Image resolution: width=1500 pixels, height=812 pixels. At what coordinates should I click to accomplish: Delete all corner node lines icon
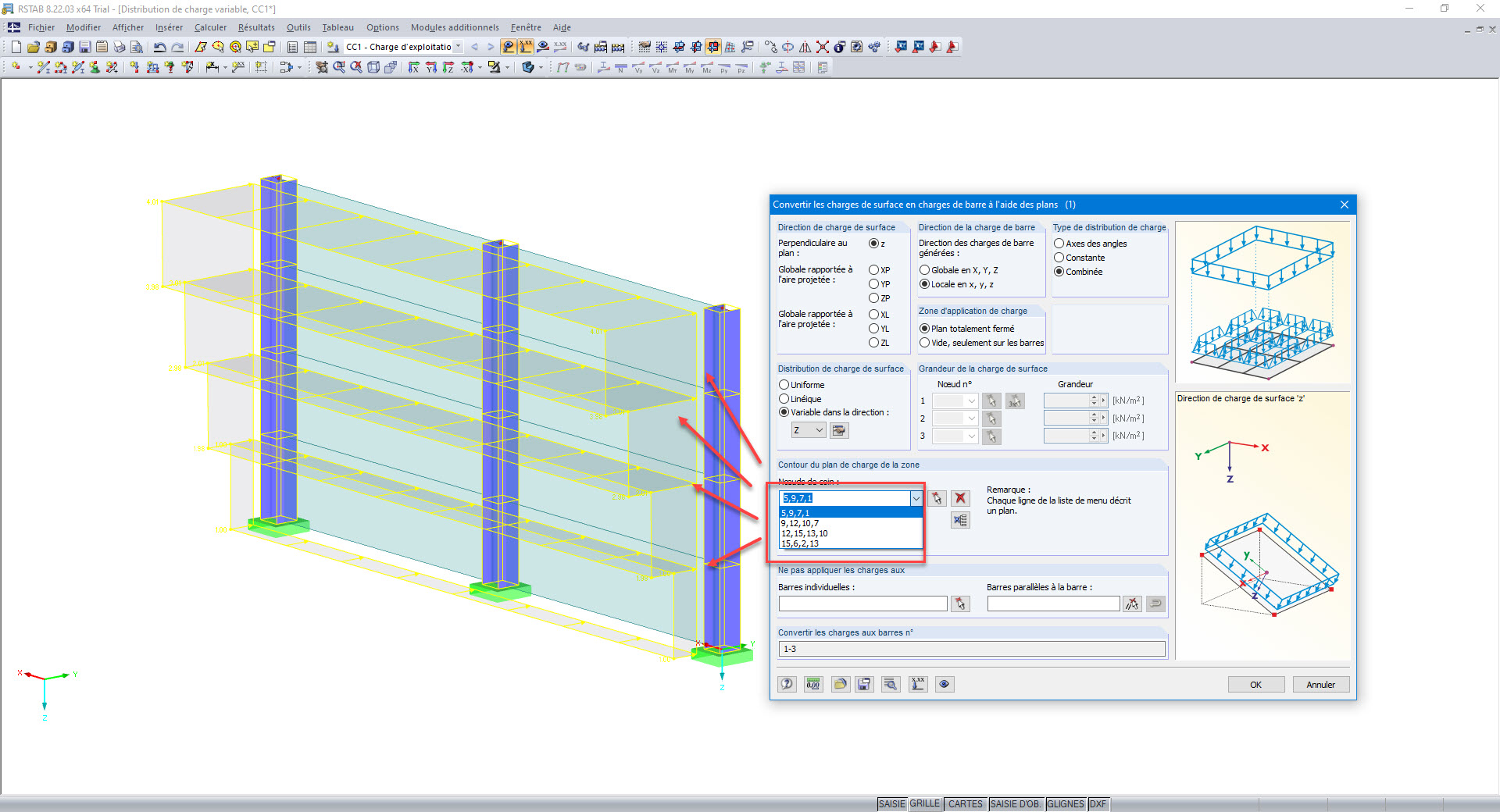961,520
